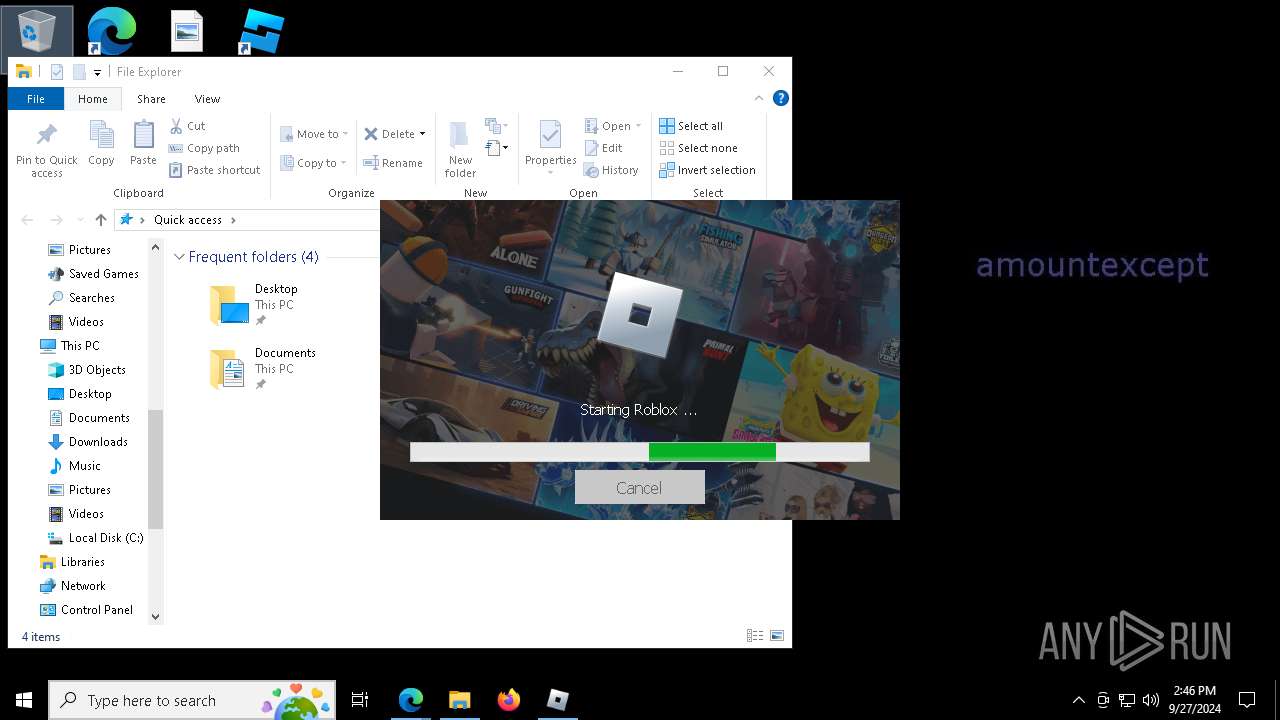Select the Documents frequent folder
Image resolution: width=1280 pixels, height=720 pixels.
(x=263, y=369)
